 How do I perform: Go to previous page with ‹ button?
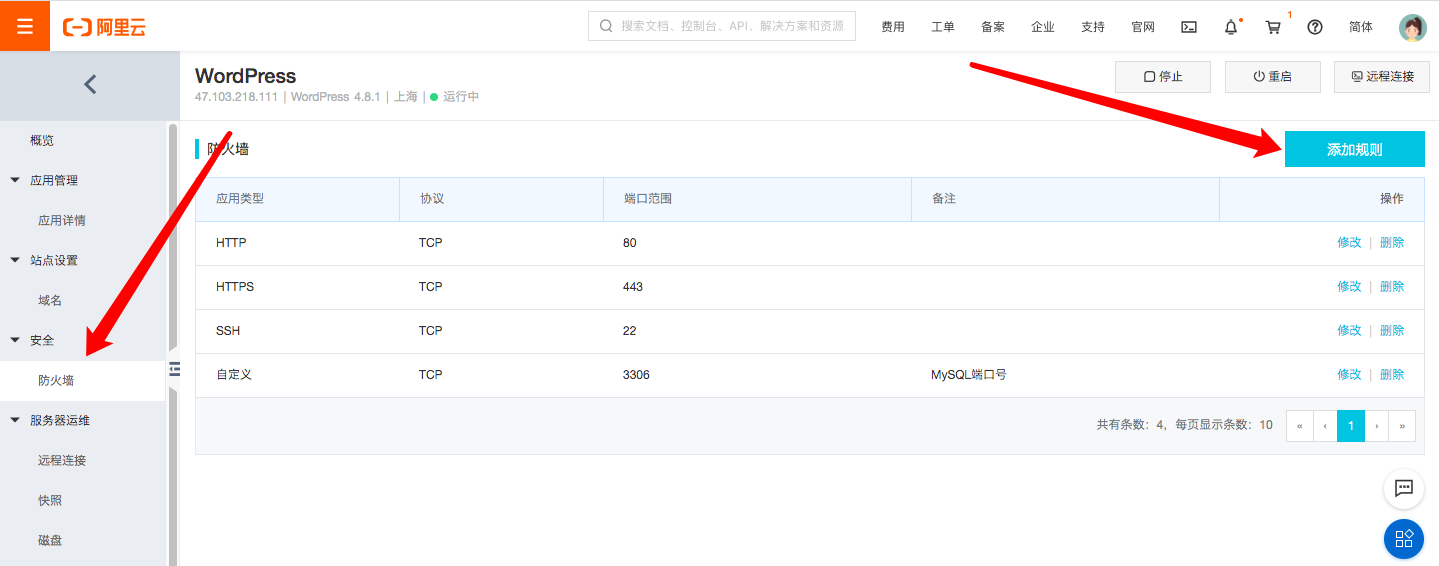tap(1325, 425)
